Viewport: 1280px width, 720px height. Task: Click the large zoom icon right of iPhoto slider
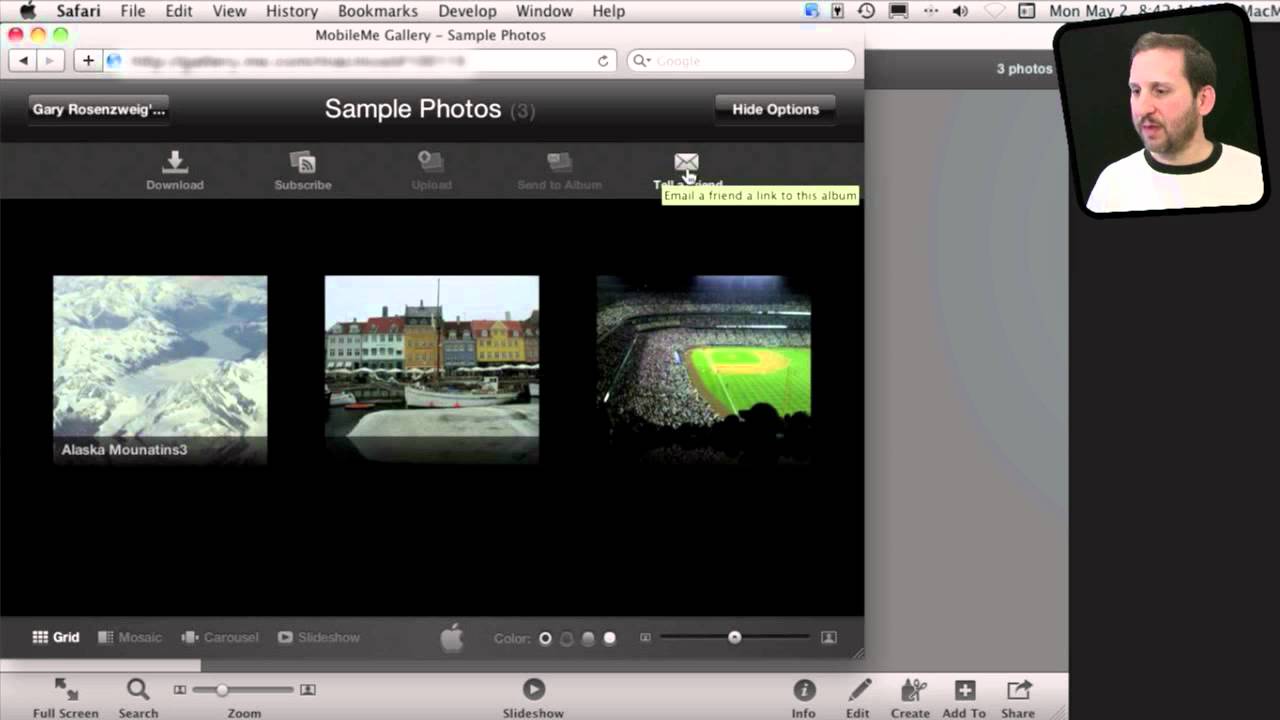pyautogui.click(x=308, y=690)
